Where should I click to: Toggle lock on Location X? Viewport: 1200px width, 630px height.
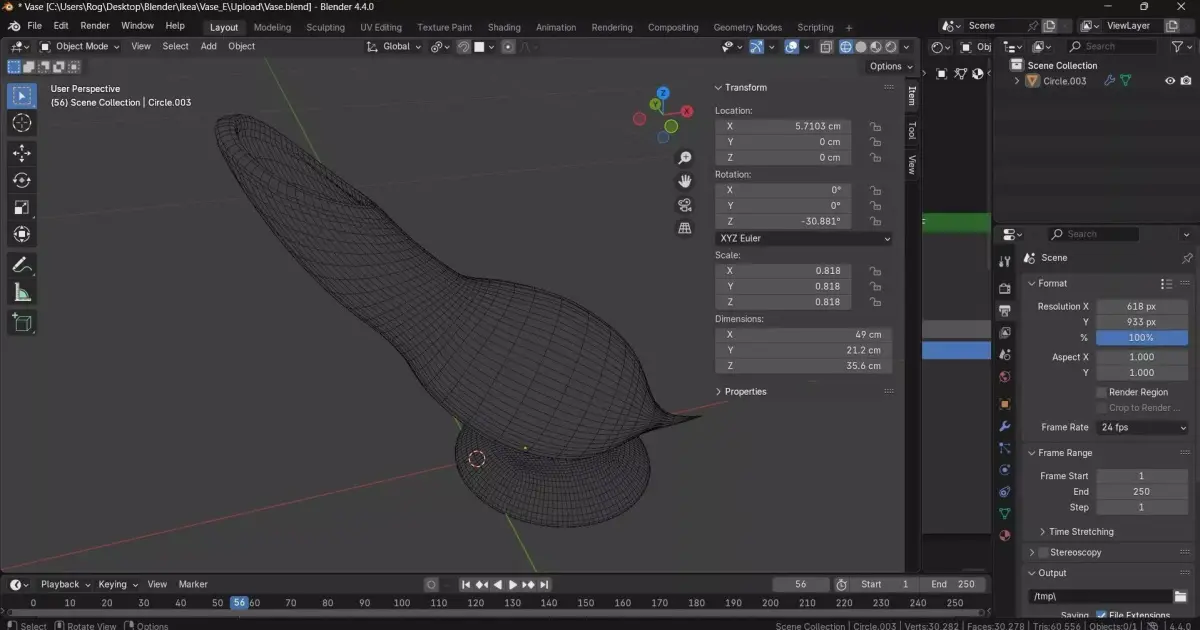pos(875,127)
